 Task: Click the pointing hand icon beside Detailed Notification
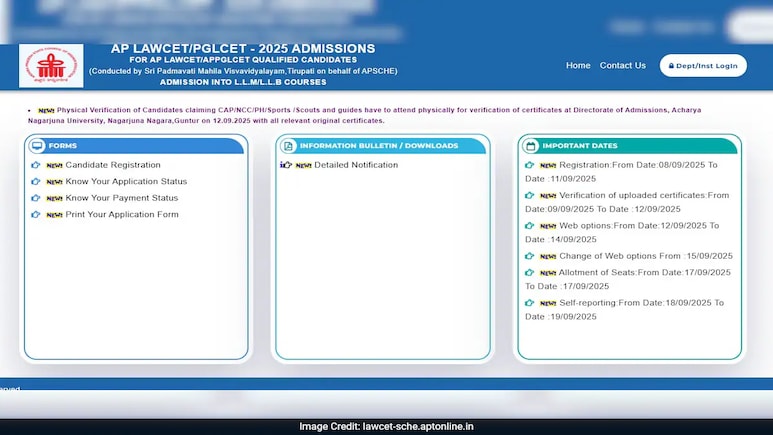[286, 165]
